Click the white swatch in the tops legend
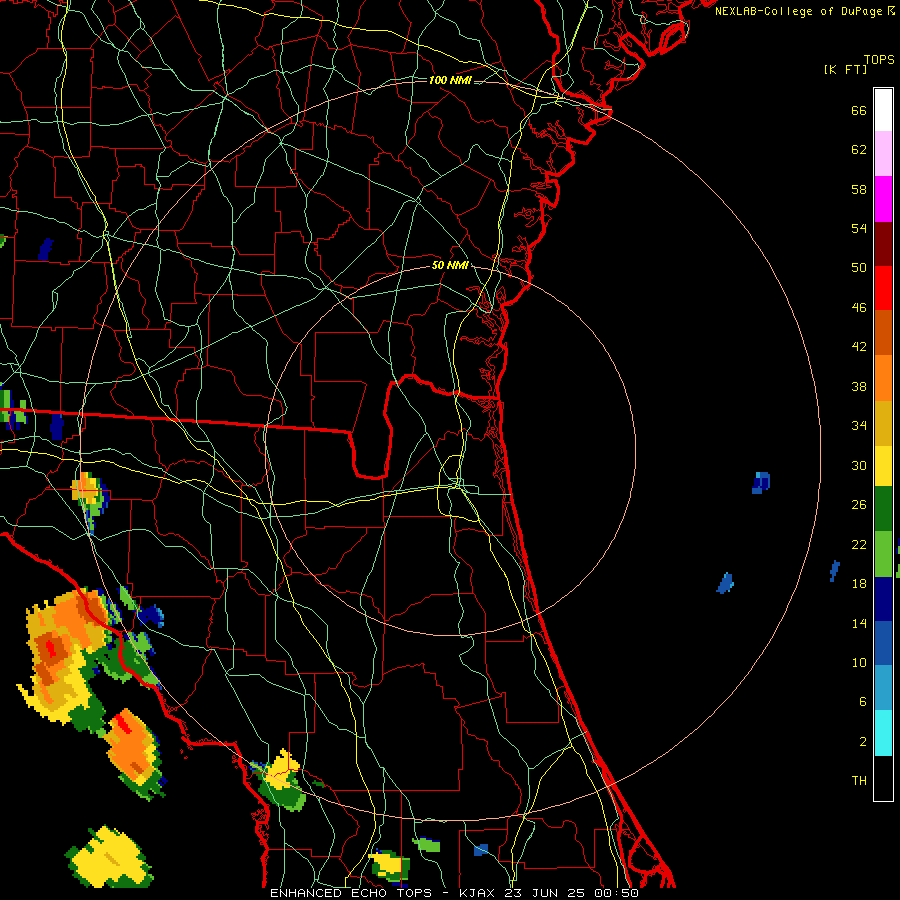Viewport: 900px width, 900px height. point(883,110)
